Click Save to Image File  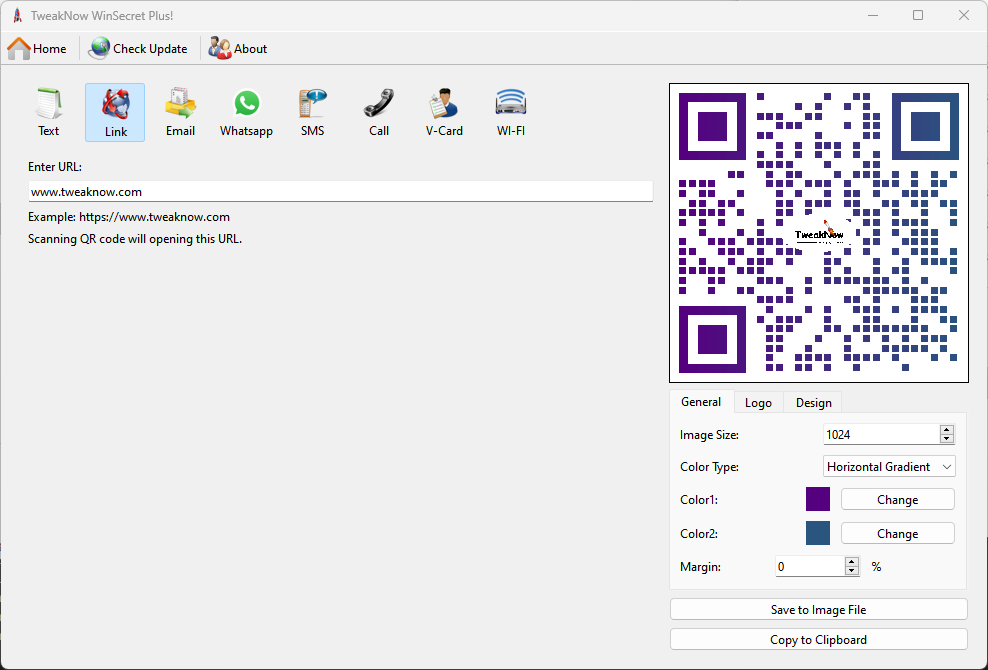pyautogui.click(x=819, y=609)
